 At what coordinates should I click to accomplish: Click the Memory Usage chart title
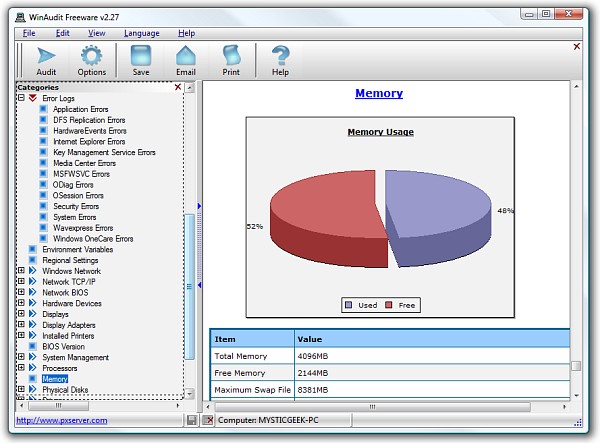pos(381,132)
